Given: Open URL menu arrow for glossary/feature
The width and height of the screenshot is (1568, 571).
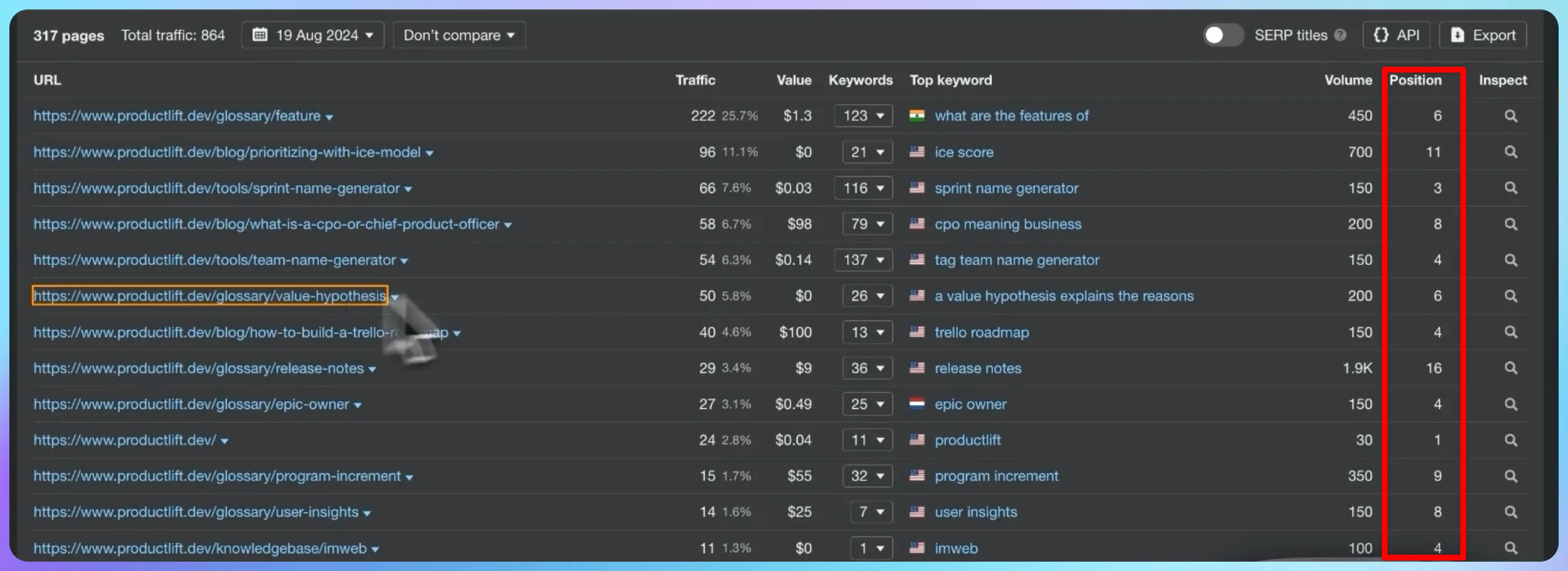Looking at the screenshot, I should 329,118.
